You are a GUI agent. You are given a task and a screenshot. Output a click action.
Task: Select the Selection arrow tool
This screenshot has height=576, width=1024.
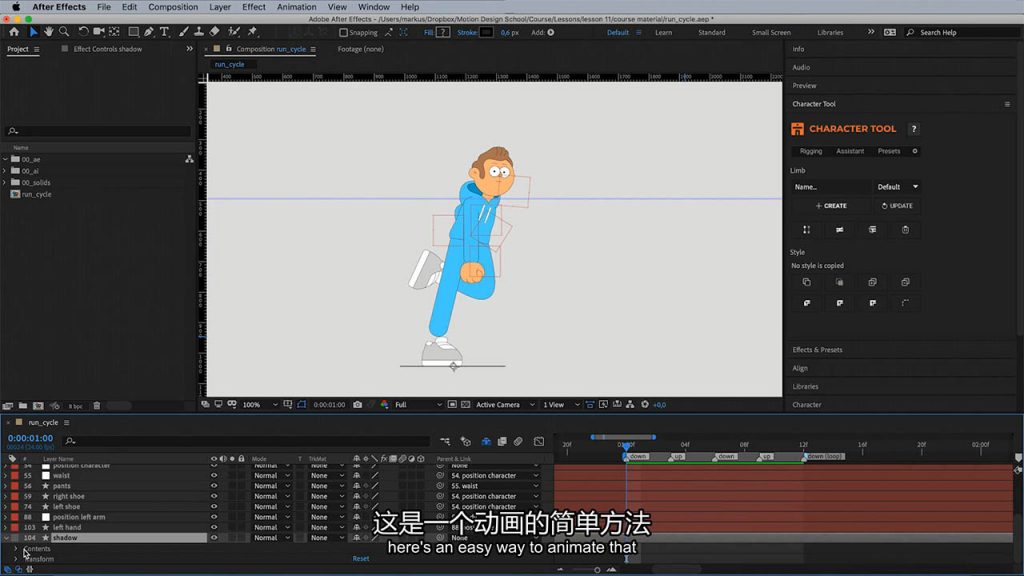click(33, 31)
